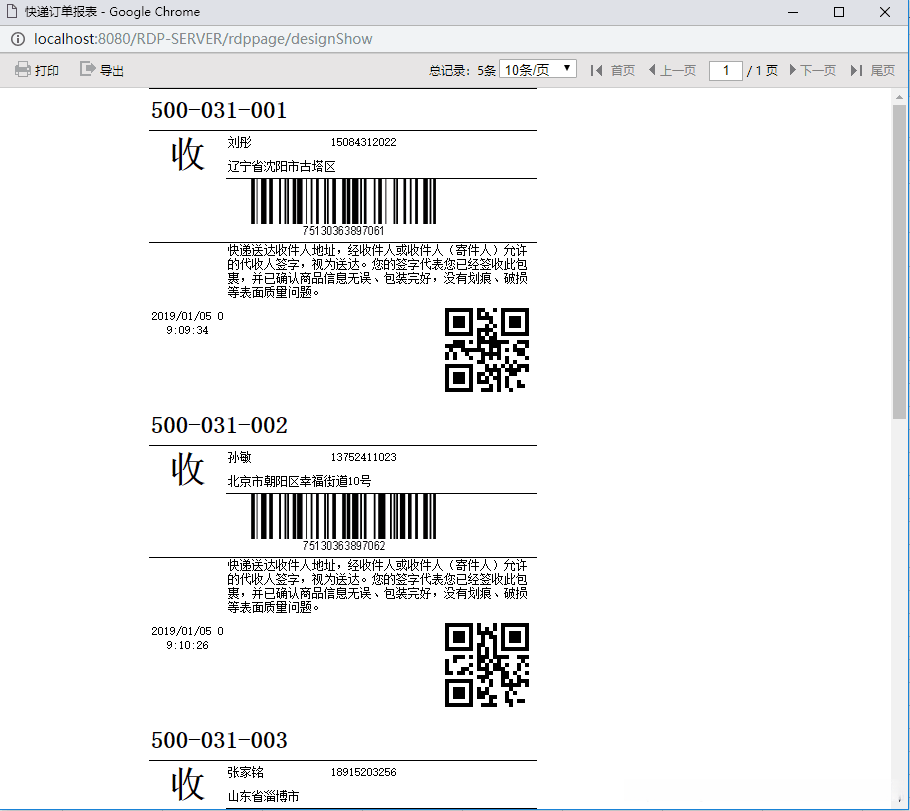Click the large 收 character of order 001
The height and width of the screenshot is (811, 910).
pyautogui.click(x=187, y=154)
